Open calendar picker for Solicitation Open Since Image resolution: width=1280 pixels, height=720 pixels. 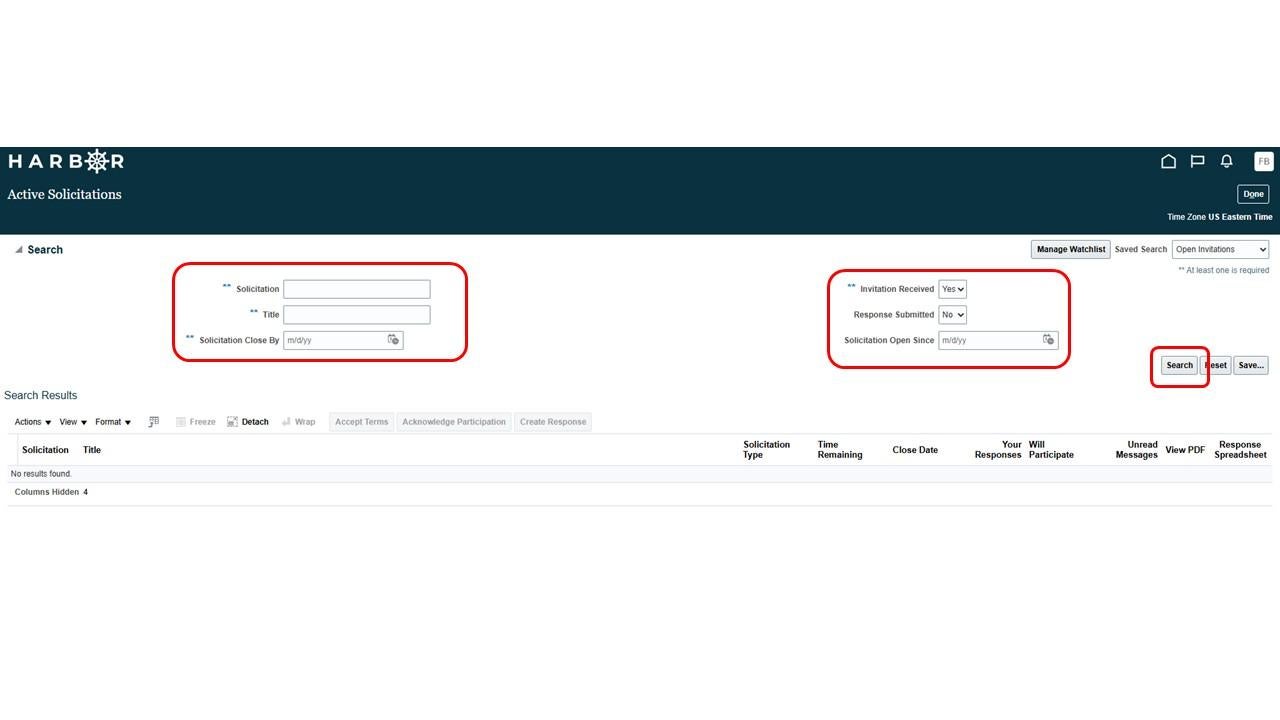point(1048,340)
